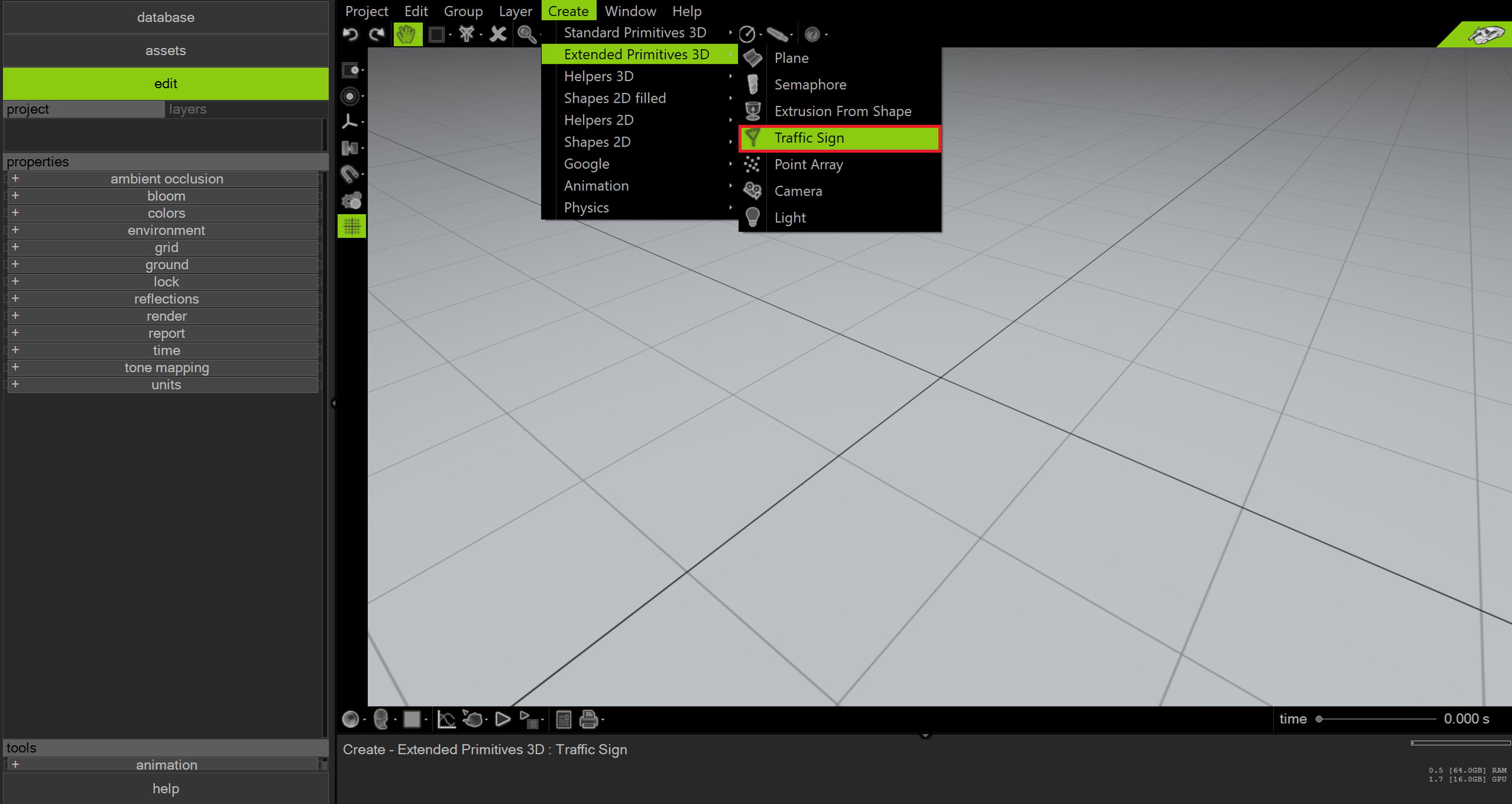Switch to the layers tab

pos(188,109)
